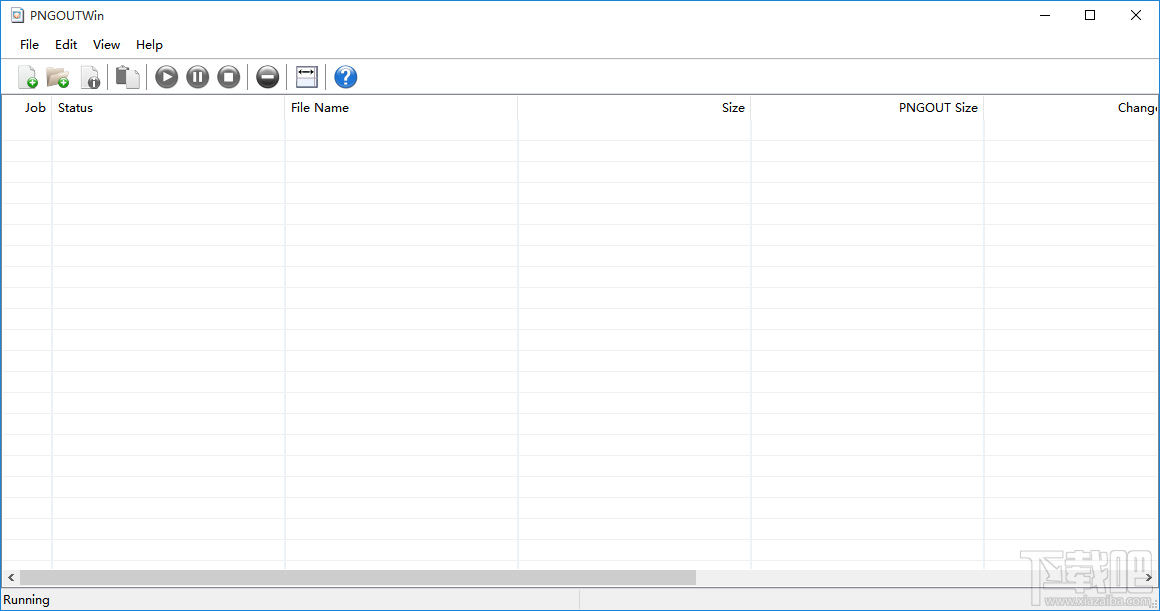Click the scrollbar left arrow

click(x=11, y=578)
